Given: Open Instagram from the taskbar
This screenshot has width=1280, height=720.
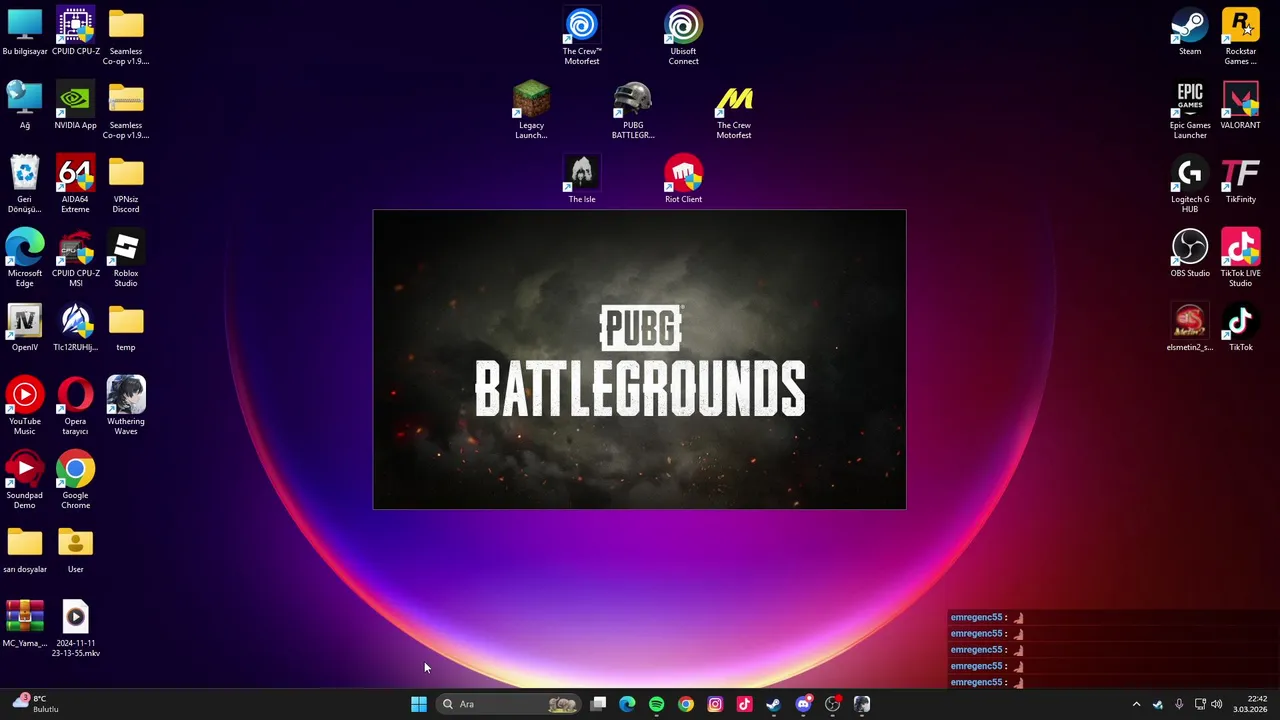Looking at the screenshot, I should click(x=715, y=704).
